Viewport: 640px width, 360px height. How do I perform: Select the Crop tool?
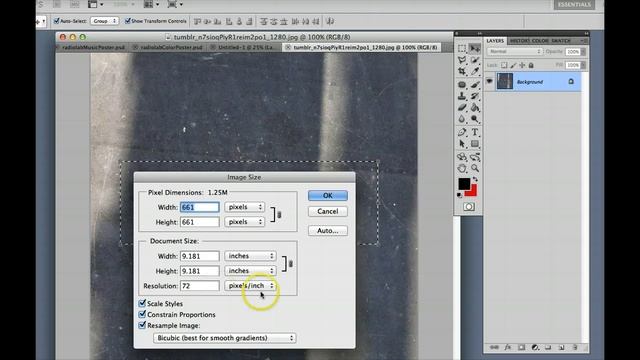(x=462, y=71)
